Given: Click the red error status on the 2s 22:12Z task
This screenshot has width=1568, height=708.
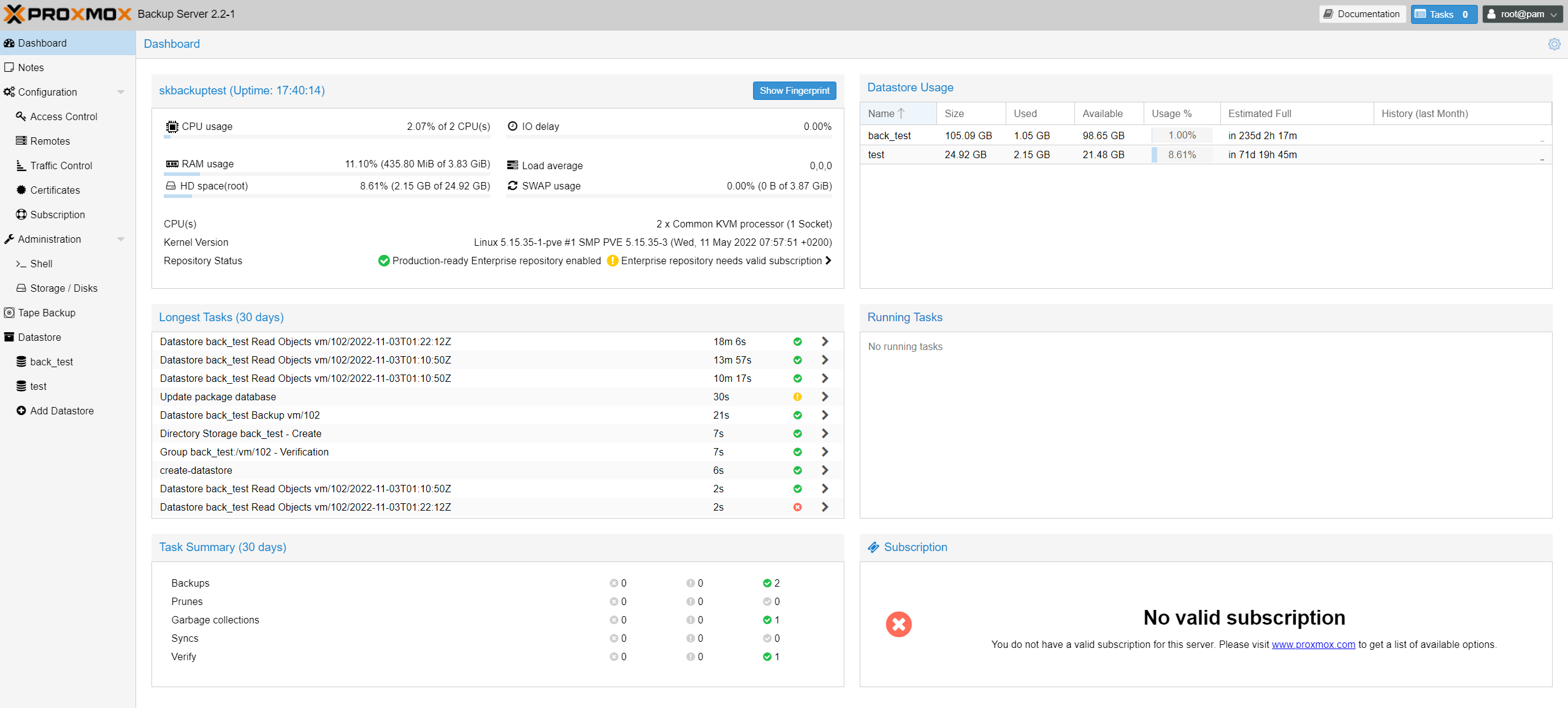Looking at the screenshot, I should (797, 507).
